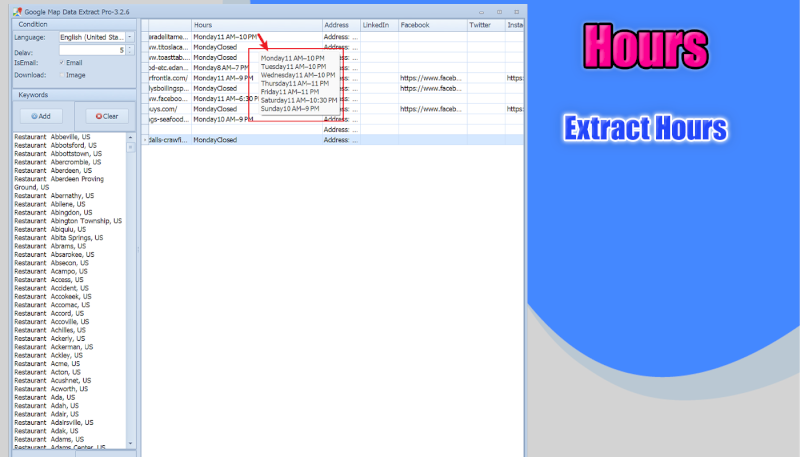Sort by the Hours column header
Viewport: 800px width, 457px height.
pos(256,24)
